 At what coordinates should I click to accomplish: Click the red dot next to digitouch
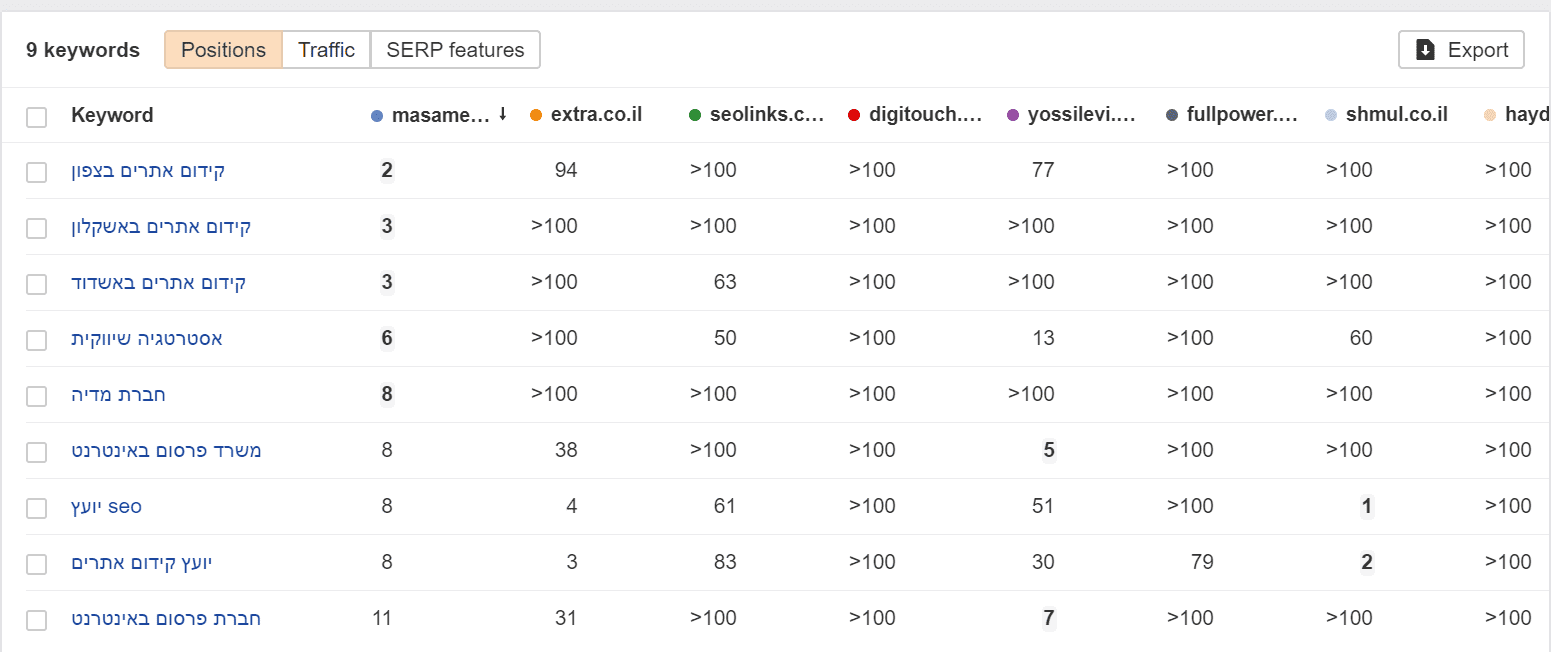tap(854, 116)
